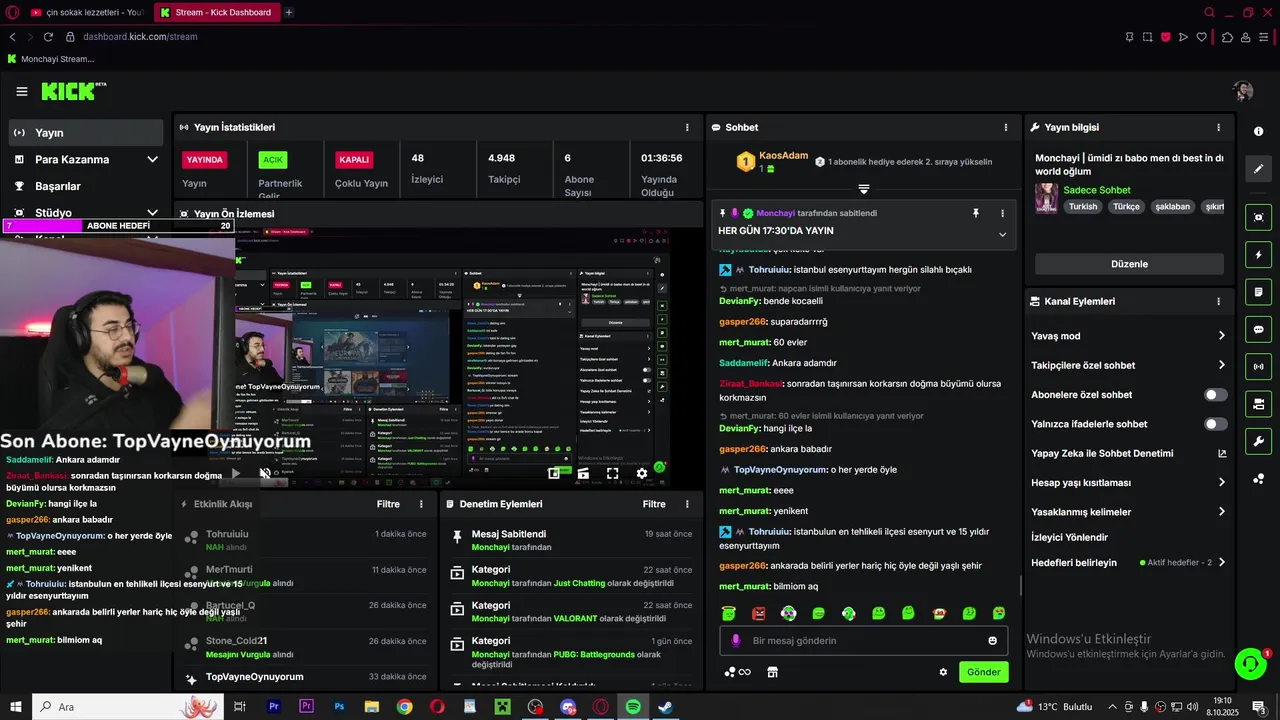
Task: Expand Para Kazanma sidebar section
Action: pyautogui.click(x=152, y=159)
